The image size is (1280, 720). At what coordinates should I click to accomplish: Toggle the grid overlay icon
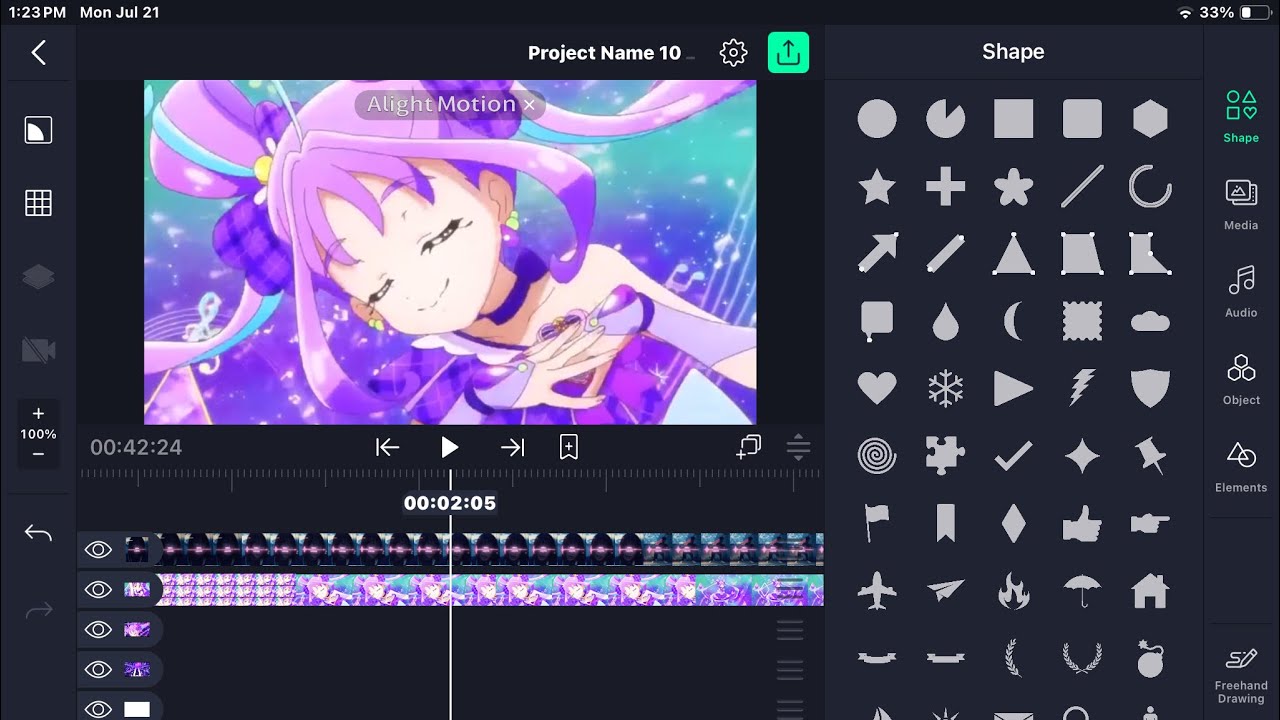[38, 203]
